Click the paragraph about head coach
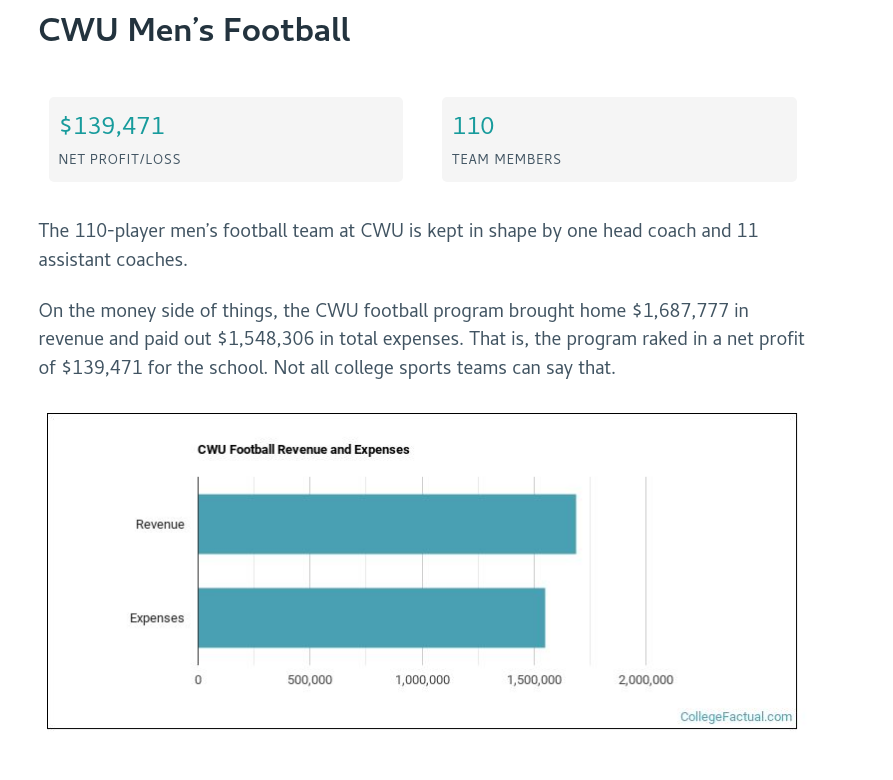 398,245
